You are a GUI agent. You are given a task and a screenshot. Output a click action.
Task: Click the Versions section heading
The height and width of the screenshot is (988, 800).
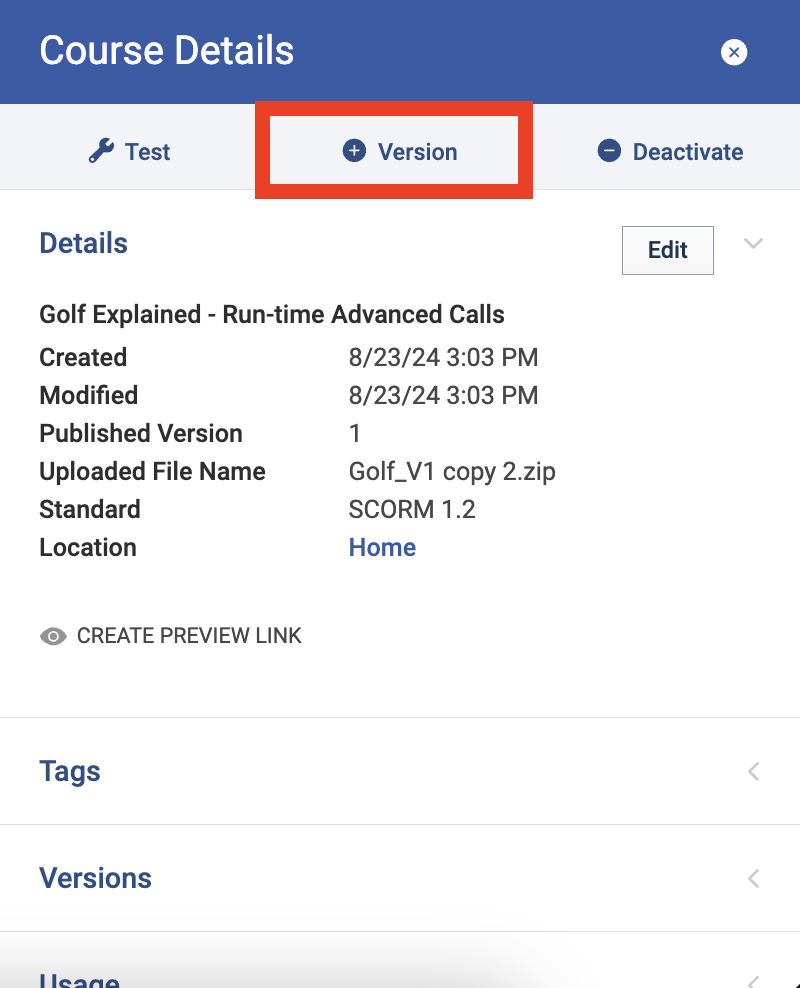coord(95,878)
